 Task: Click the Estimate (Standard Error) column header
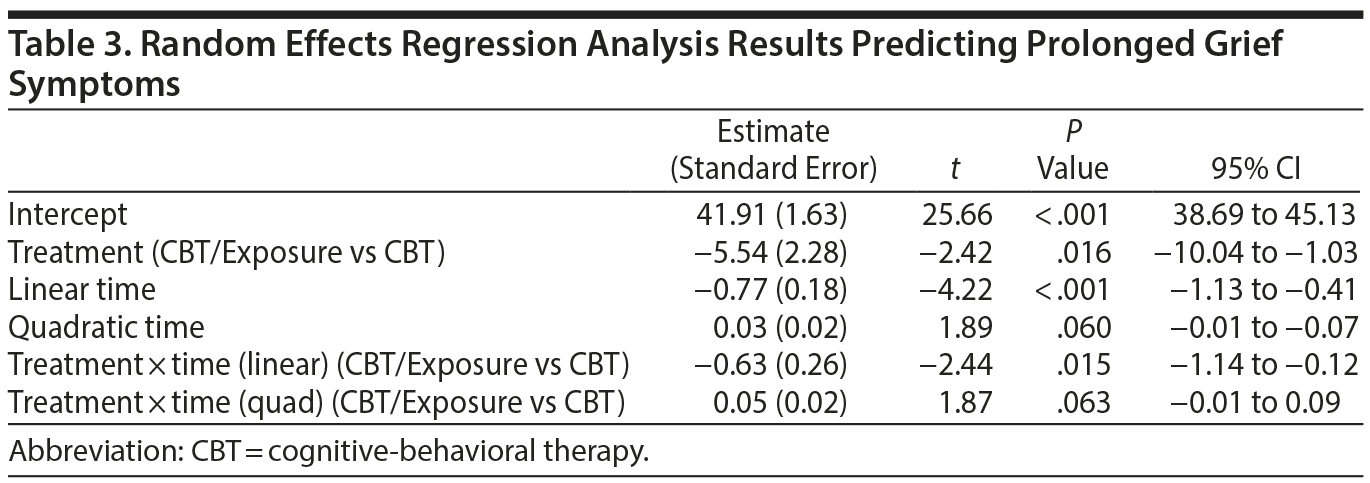(773, 150)
